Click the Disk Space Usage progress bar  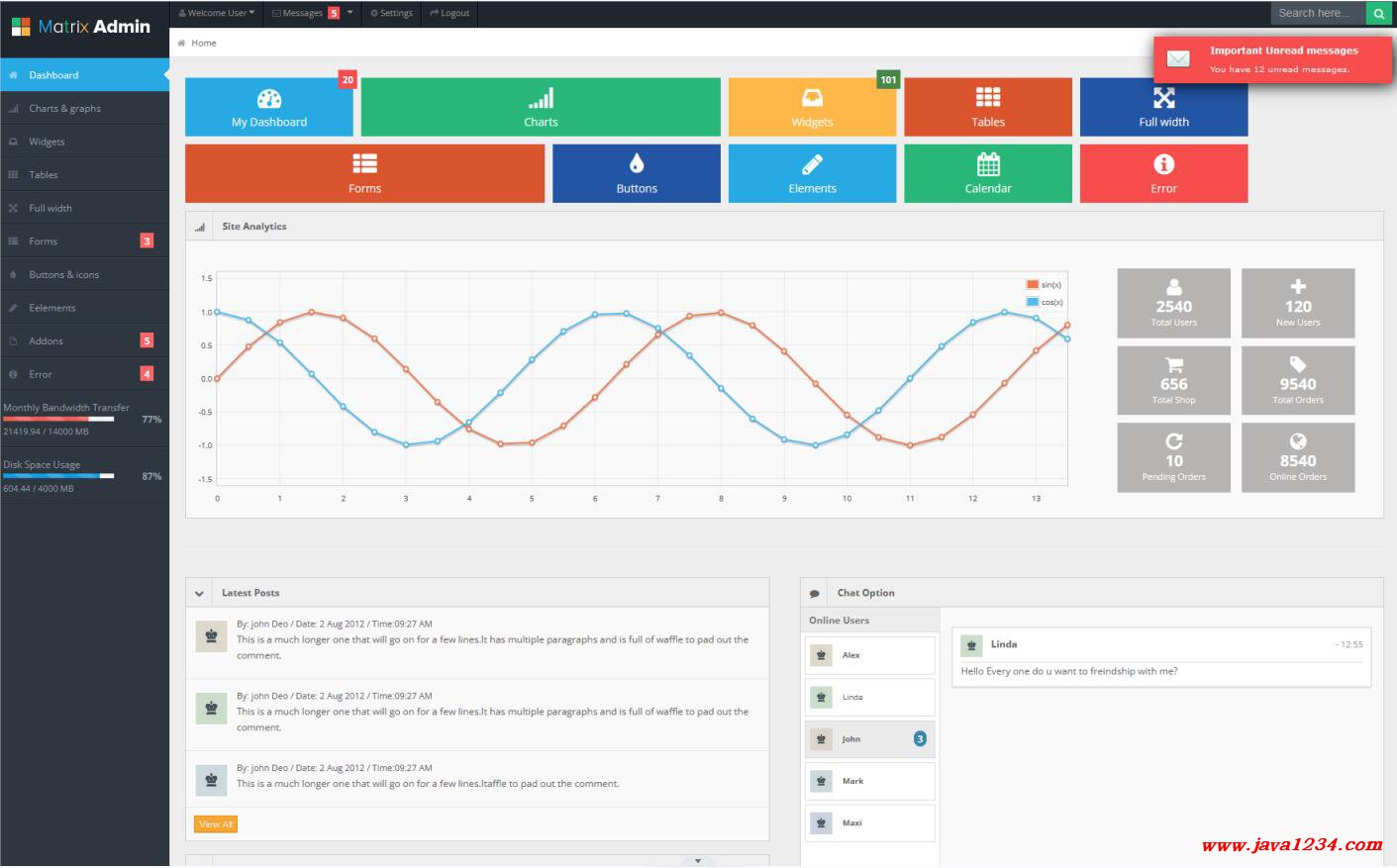point(58,476)
